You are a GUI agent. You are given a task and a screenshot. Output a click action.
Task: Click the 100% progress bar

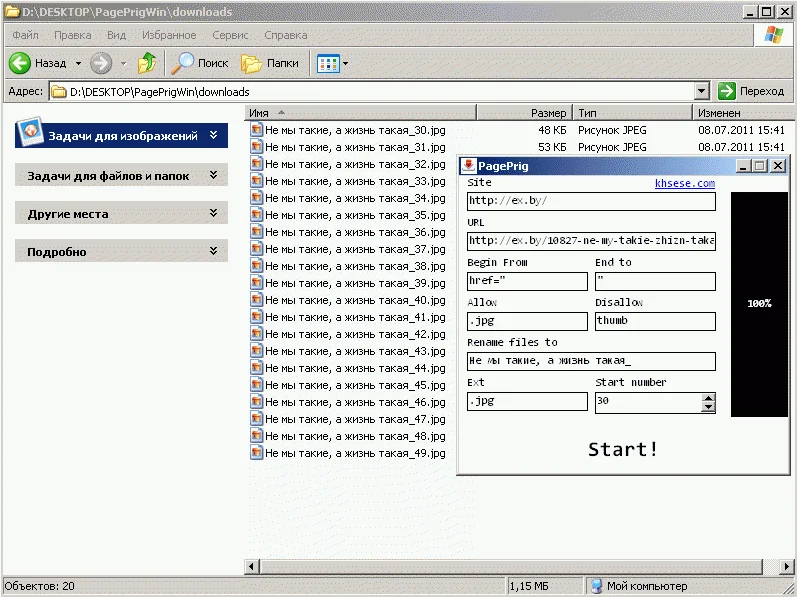tap(758, 303)
